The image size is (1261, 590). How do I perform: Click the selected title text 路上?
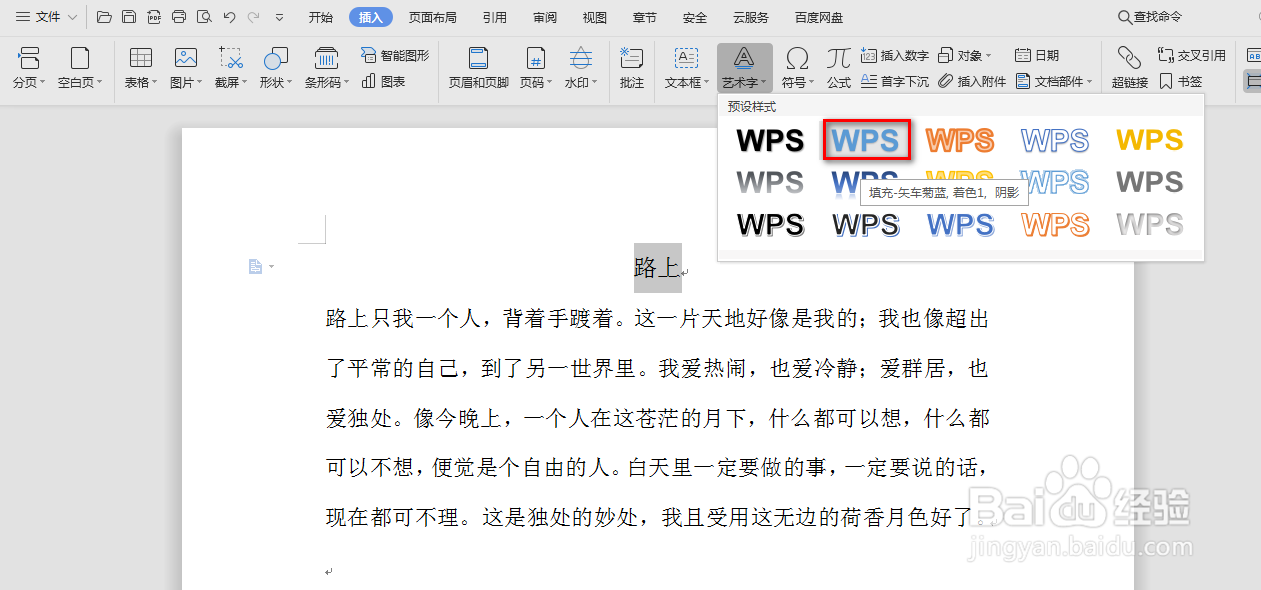[x=657, y=267]
